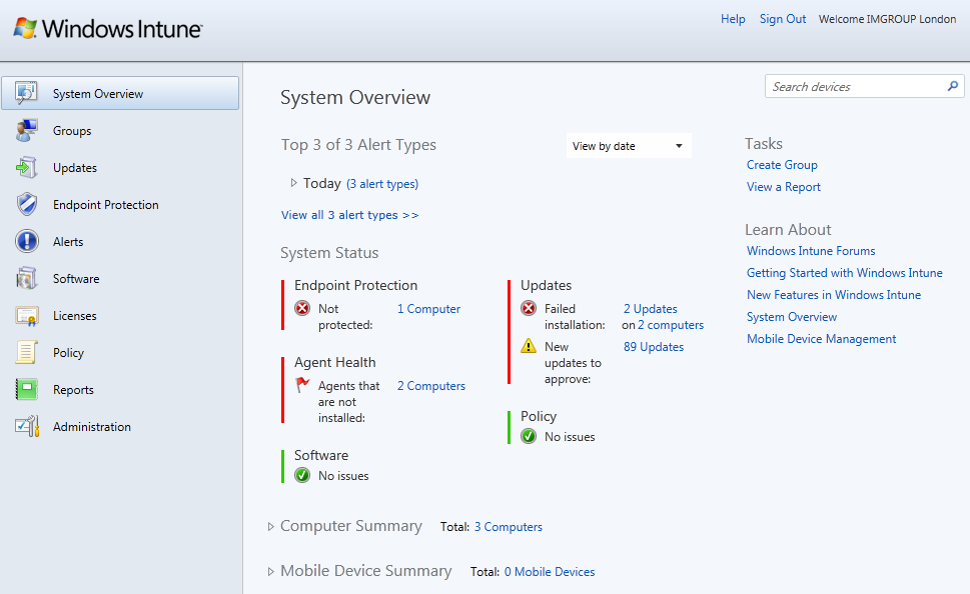Image resolution: width=970 pixels, height=594 pixels.
Task: Select the Policy icon in the sidebar
Action: click(x=27, y=352)
